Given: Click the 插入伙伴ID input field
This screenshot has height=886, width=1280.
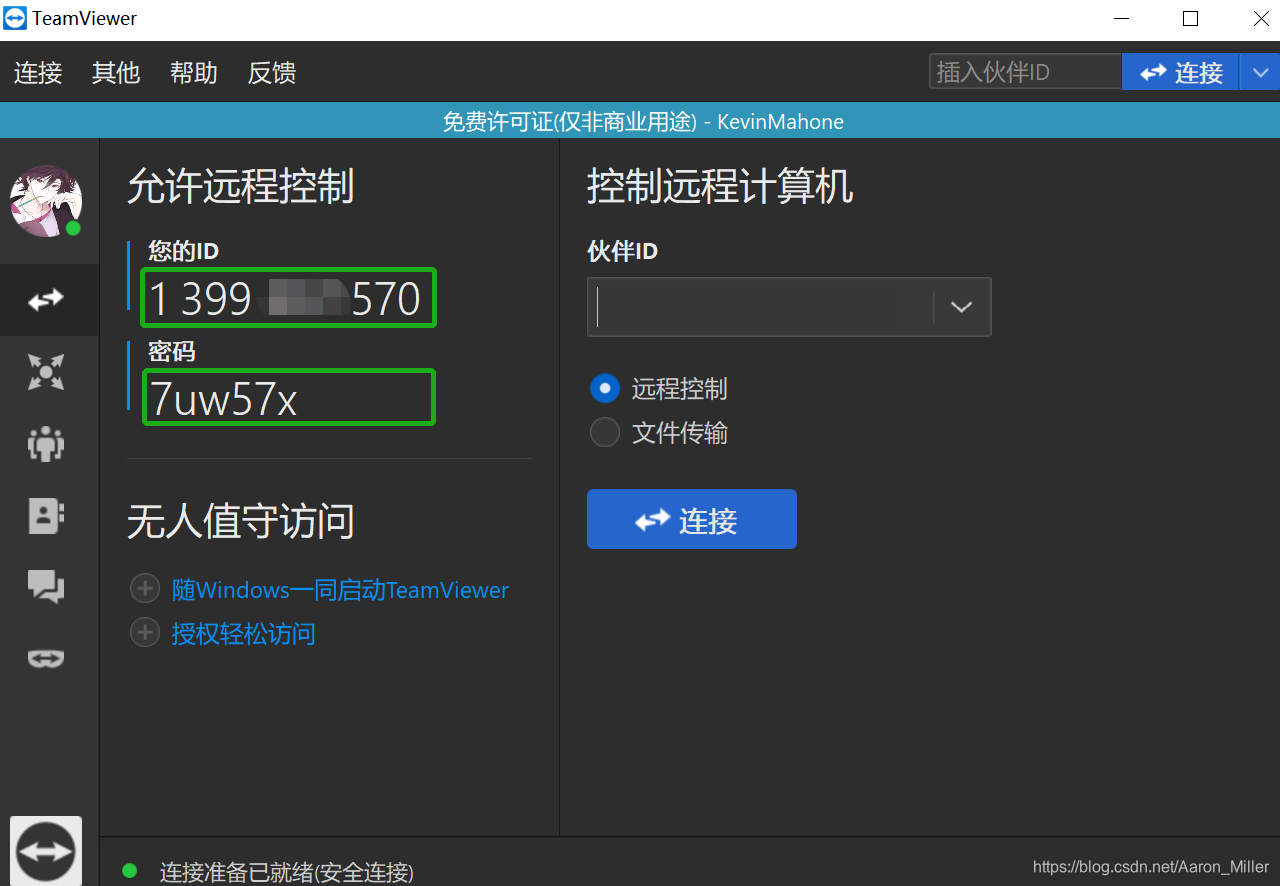Looking at the screenshot, I should 1026,72.
